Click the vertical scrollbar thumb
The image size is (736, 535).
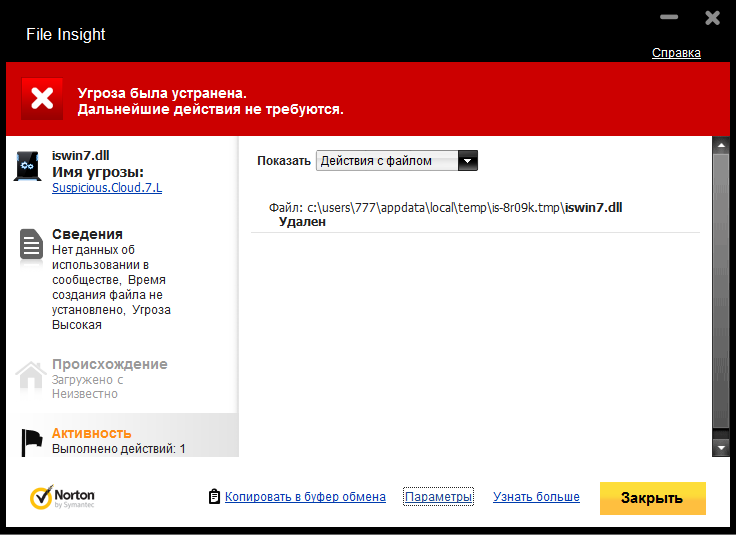(721, 291)
